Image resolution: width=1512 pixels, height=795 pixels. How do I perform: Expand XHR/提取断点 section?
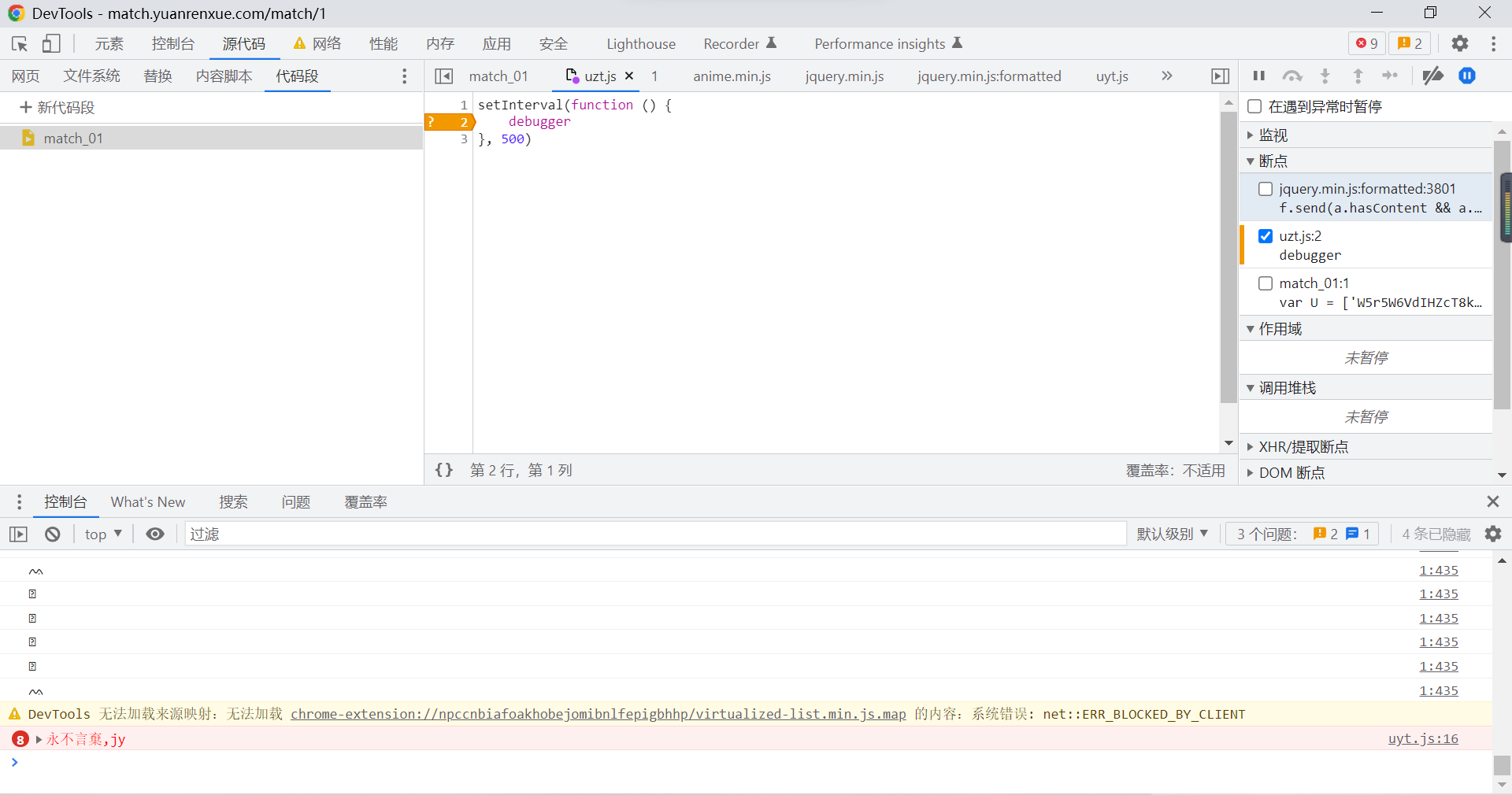pos(1366,447)
